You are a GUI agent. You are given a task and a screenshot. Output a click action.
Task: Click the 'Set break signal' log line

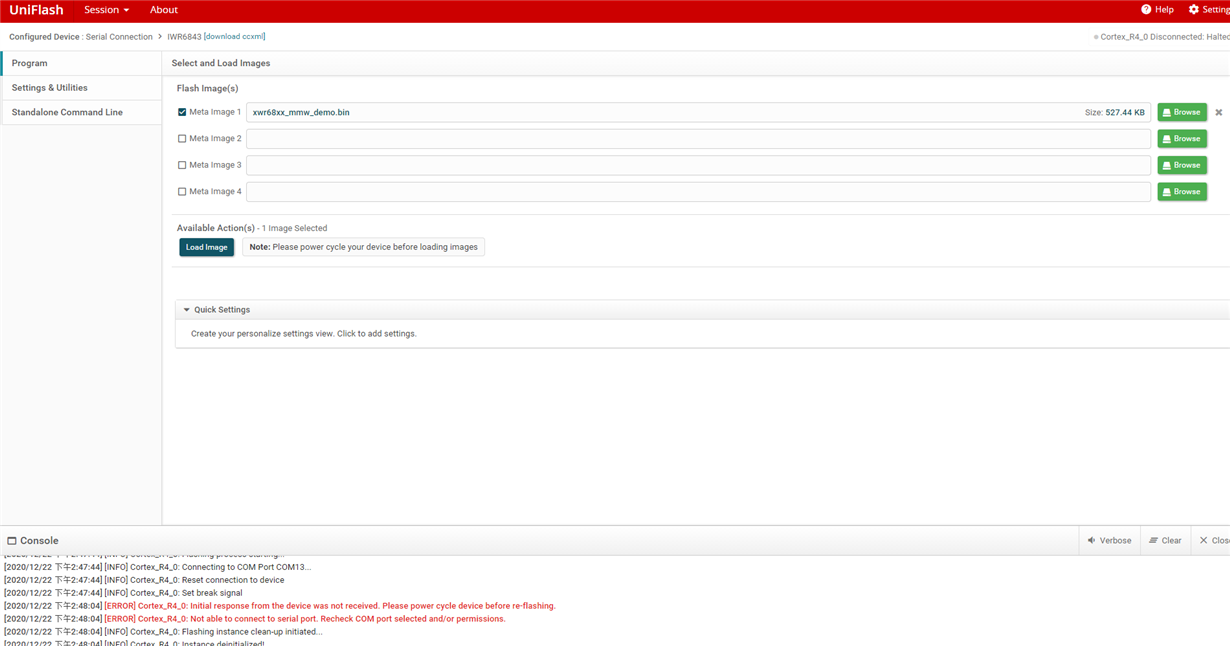tap(123, 593)
